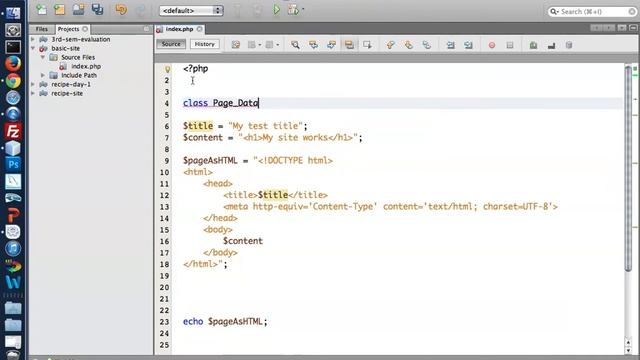Open iTunes from the dock
Image resolution: width=640 pixels, height=360 pixels.
click(x=13, y=248)
